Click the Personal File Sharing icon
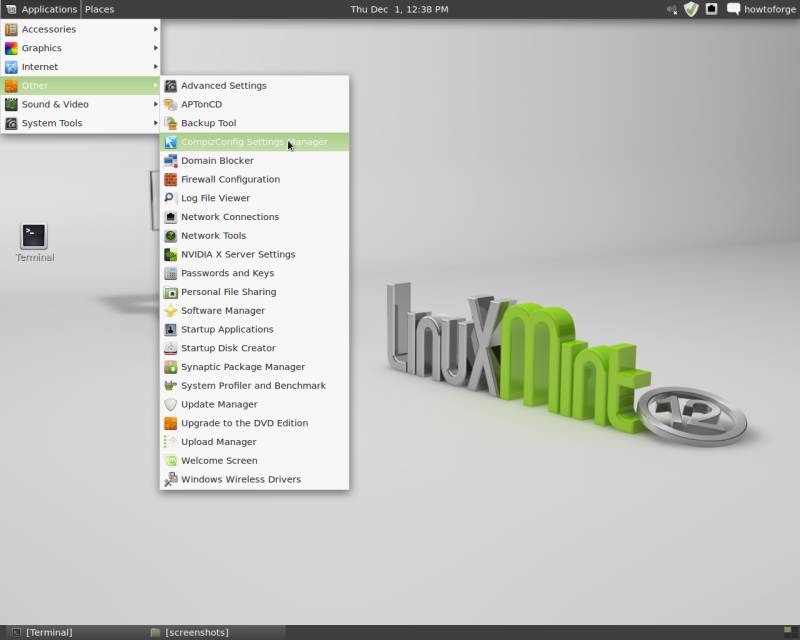Viewport: 800px width, 640px height. 170,292
